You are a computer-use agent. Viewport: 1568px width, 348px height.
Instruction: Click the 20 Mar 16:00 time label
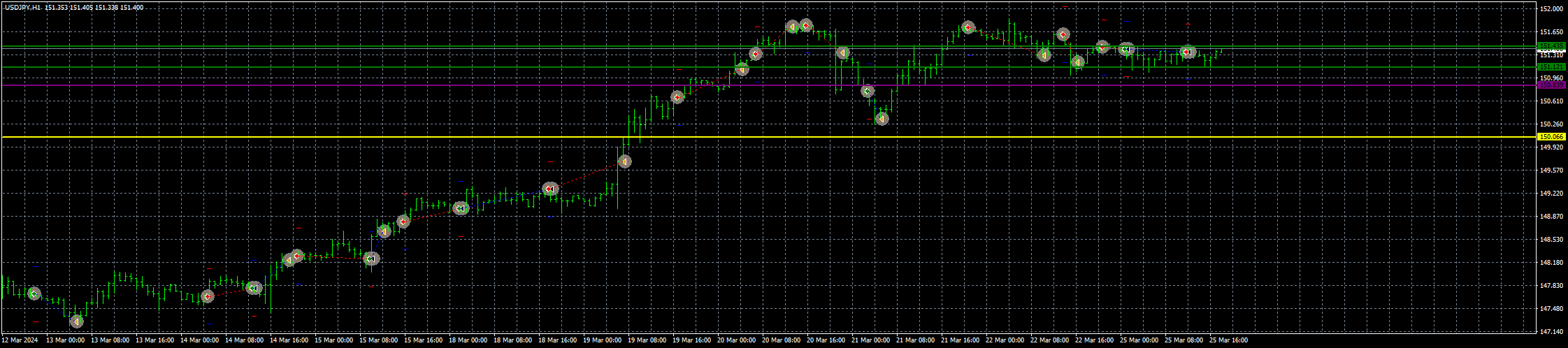[x=826, y=340]
